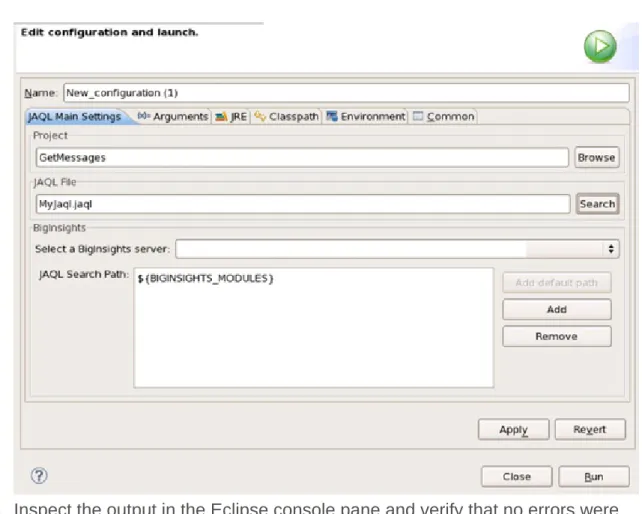Open the Arguments tab

click(173, 117)
